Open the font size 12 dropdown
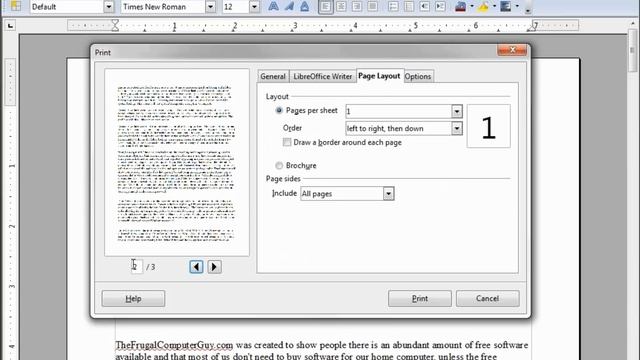Image resolution: width=640 pixels, height=360 pixels. click(x=254, y=7)
